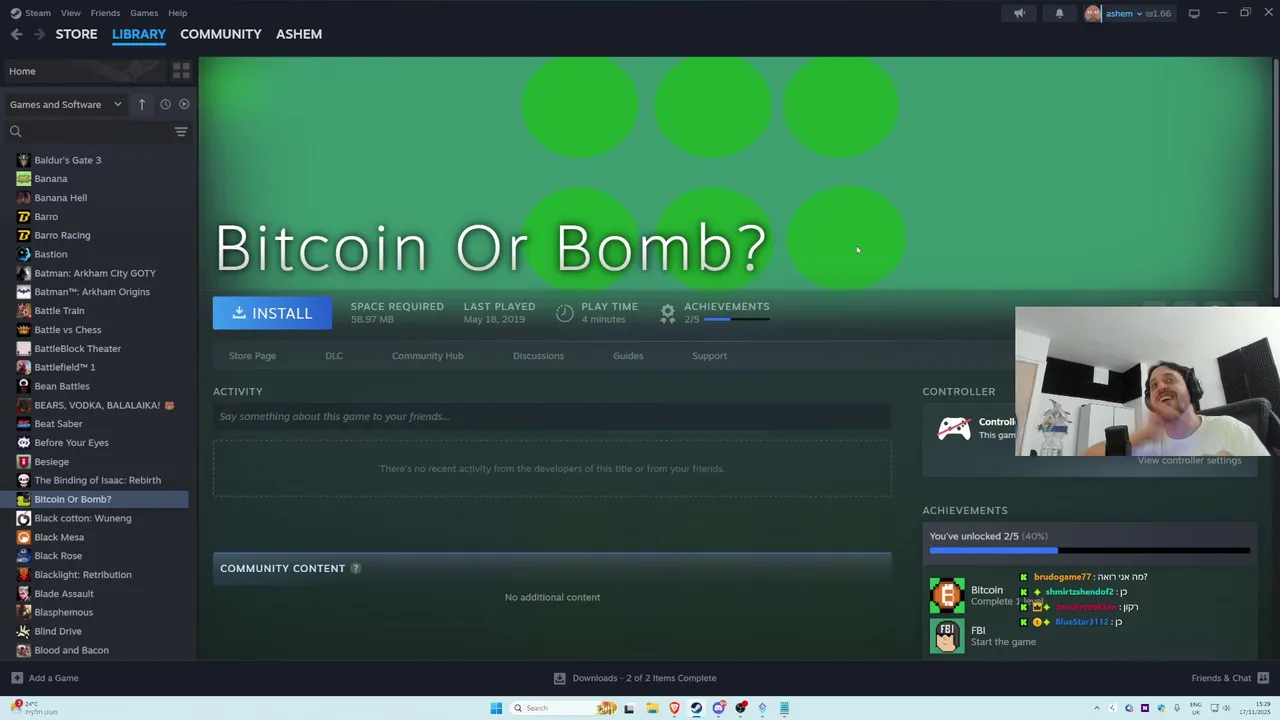
Task: Open the grid collections view icon
Action: 181,71
